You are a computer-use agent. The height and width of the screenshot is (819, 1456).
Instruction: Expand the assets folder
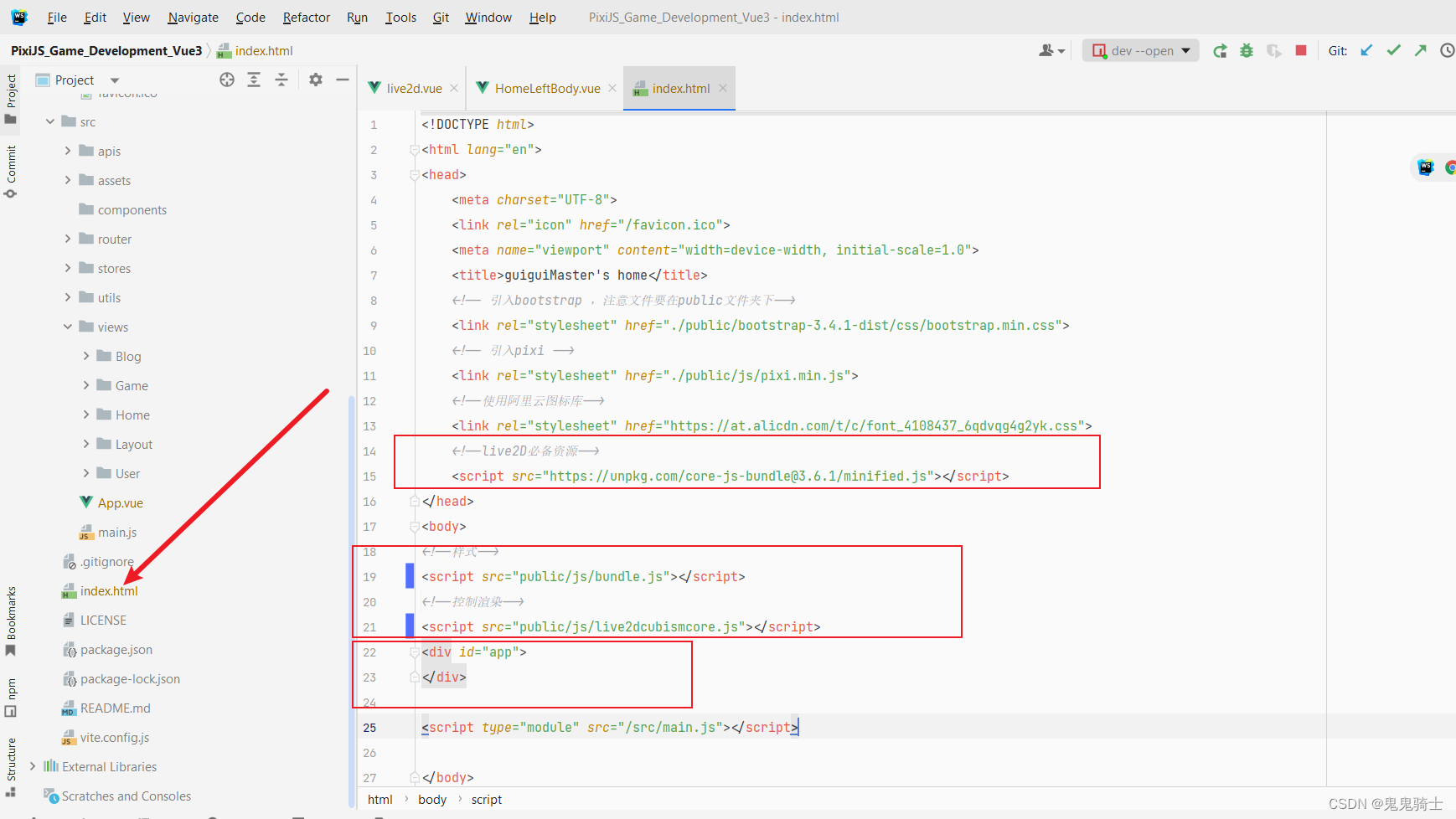point(68,180)
